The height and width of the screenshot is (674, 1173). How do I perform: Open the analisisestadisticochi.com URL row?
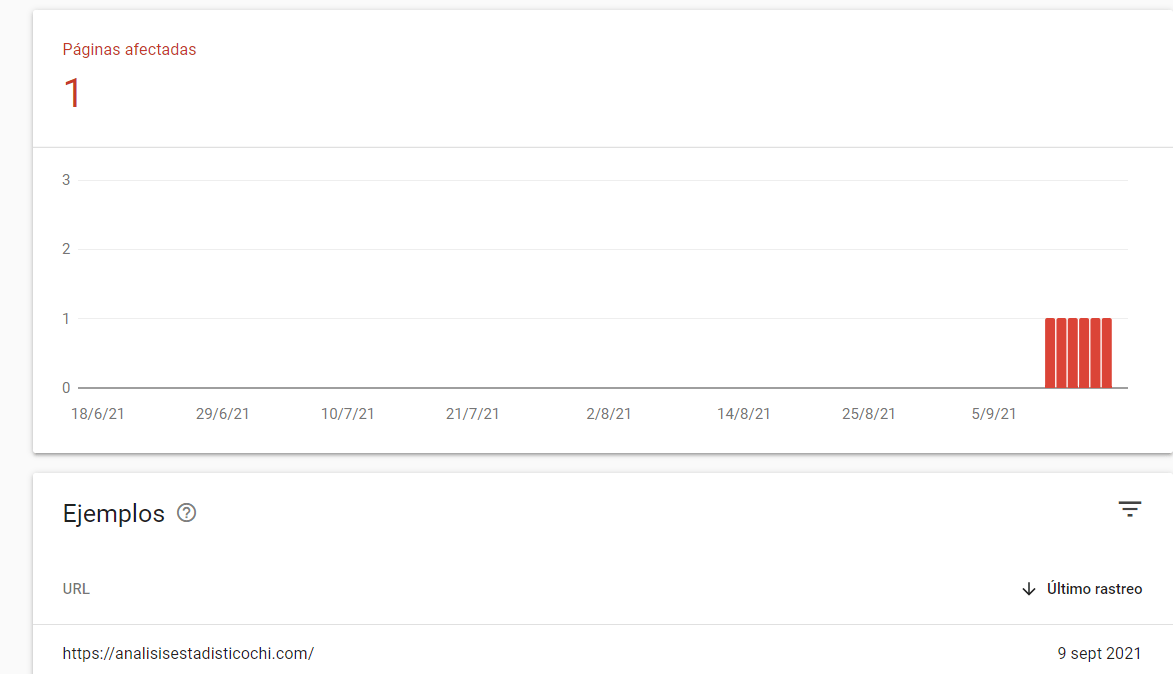point(603,653)
